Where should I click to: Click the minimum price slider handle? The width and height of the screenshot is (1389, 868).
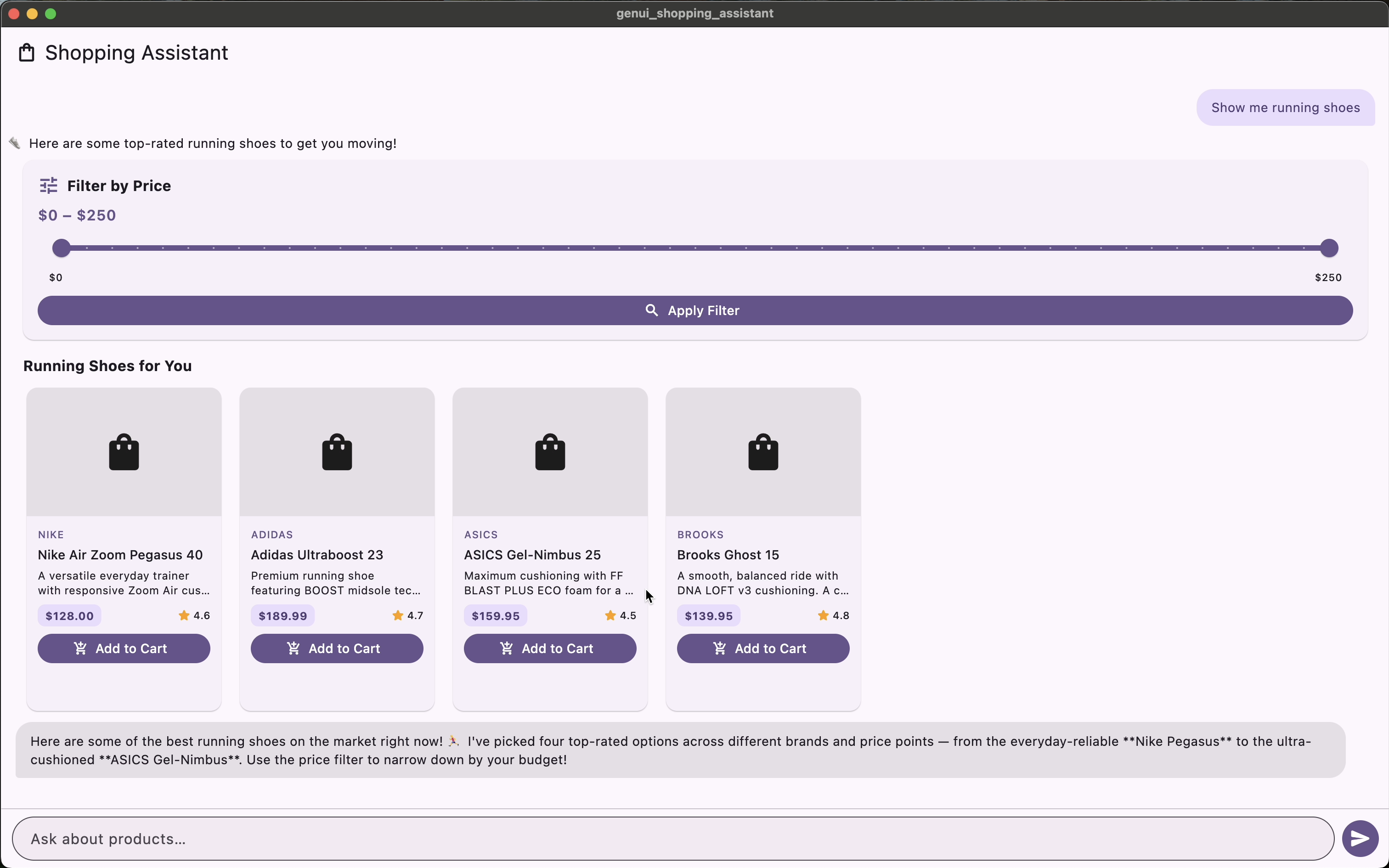(x=62, y=248)
